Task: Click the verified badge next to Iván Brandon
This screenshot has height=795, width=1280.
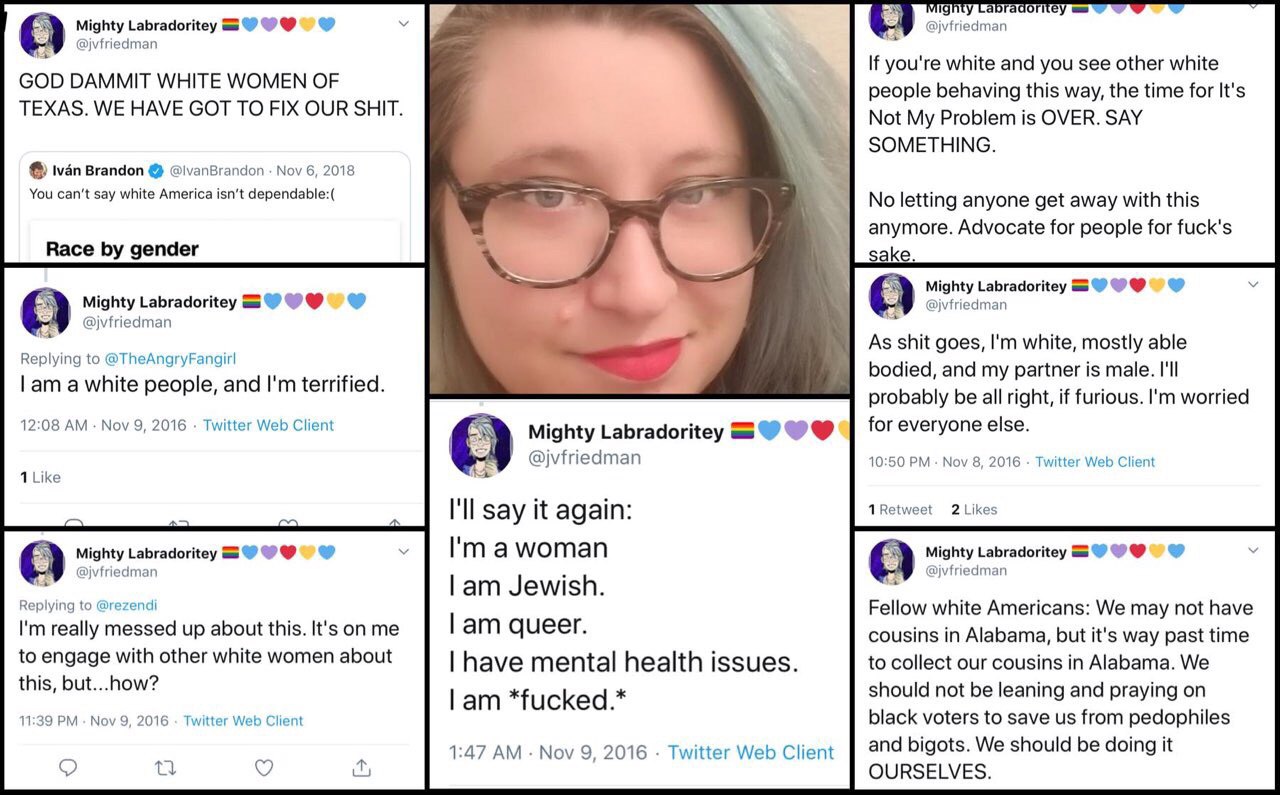Action: 154,170
